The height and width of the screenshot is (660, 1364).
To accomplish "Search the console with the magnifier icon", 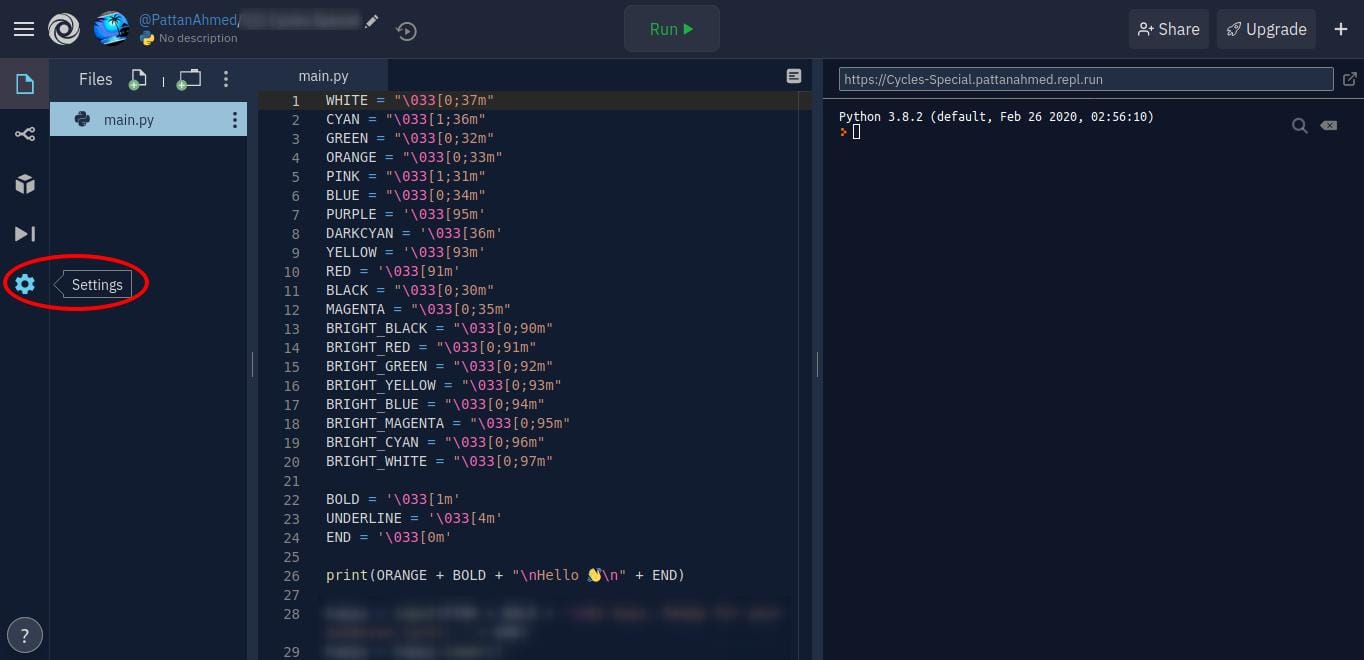I will pos(1299,125).
